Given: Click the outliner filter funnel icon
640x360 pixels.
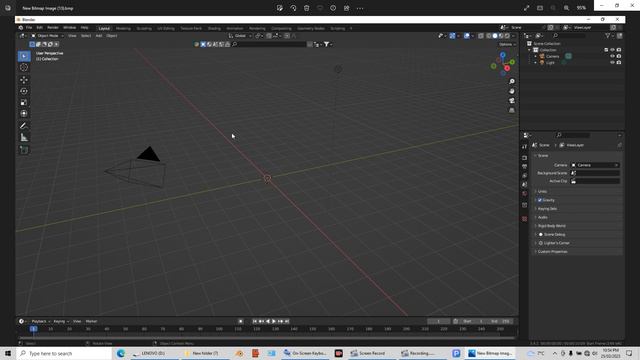Looking at the screenshot, I should click(607, 36).
